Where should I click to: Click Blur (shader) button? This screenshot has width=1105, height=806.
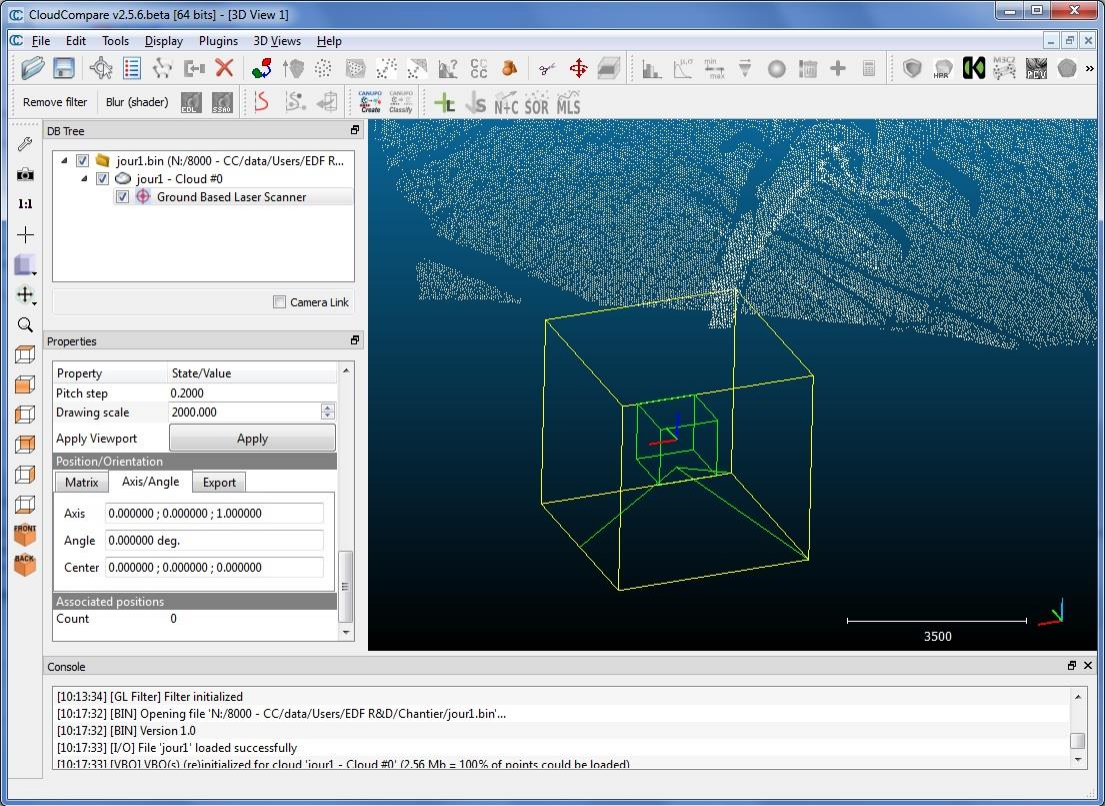click(137, 102)
